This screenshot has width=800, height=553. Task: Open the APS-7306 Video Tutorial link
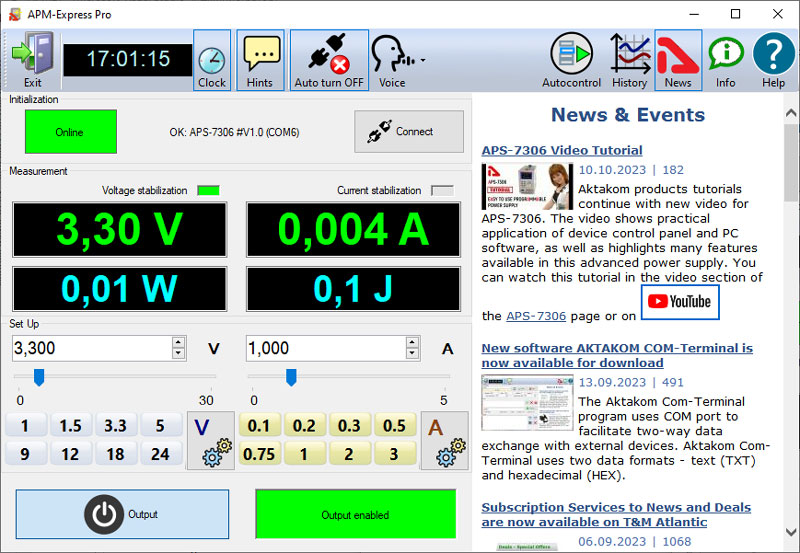[562, 150]
